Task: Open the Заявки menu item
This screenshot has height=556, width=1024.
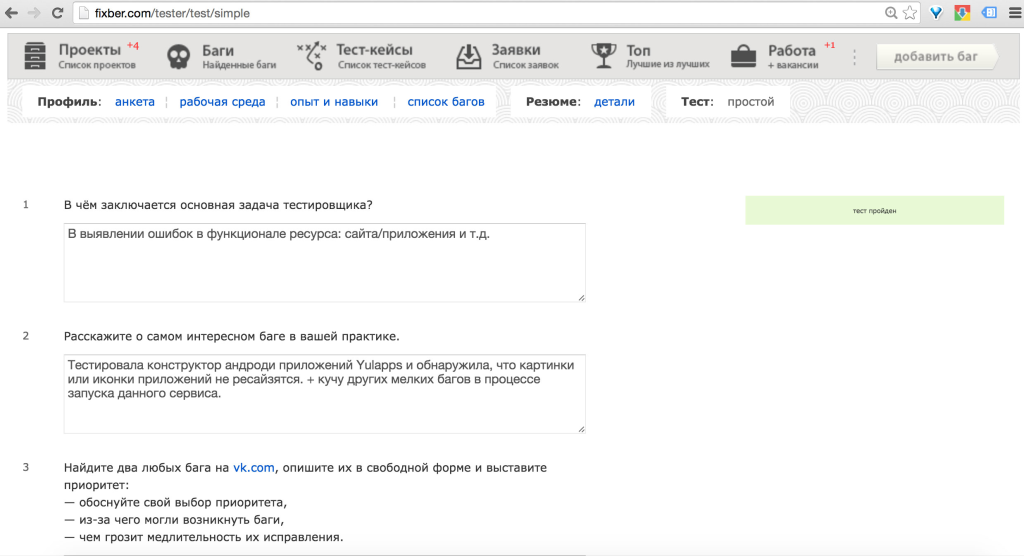Action: point(516,50)
